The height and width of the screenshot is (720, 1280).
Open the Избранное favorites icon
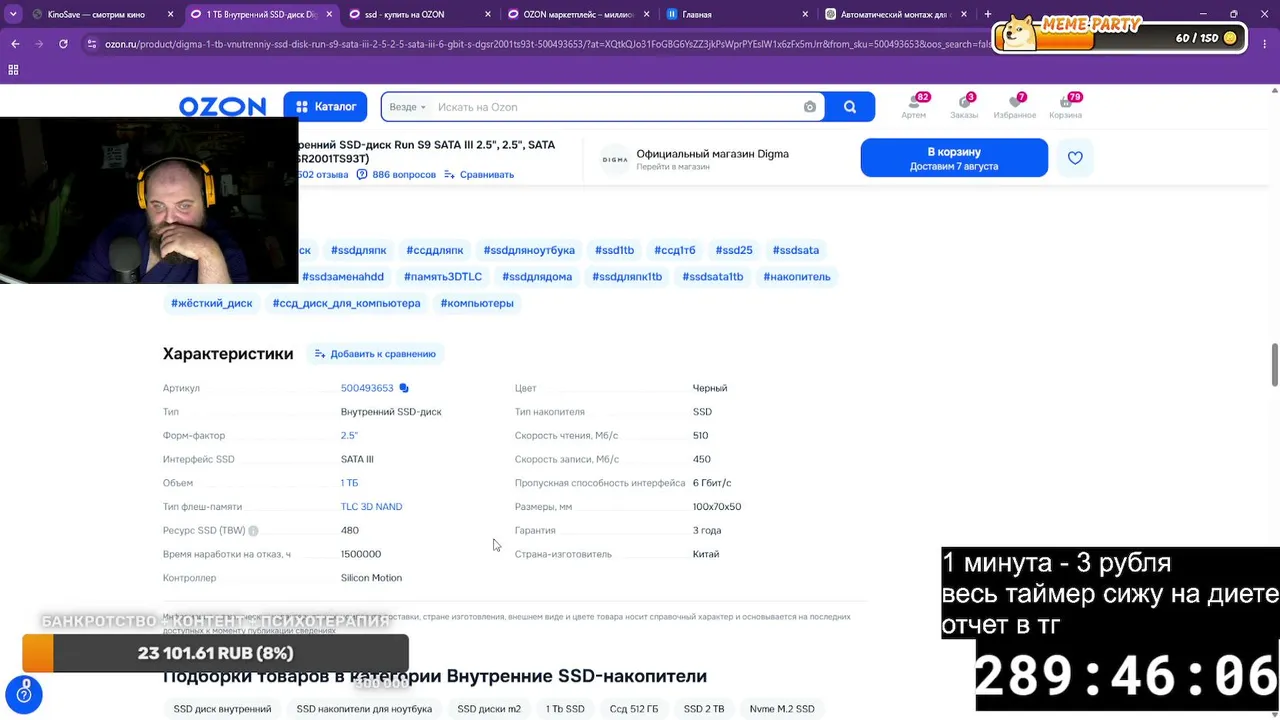1015,106
